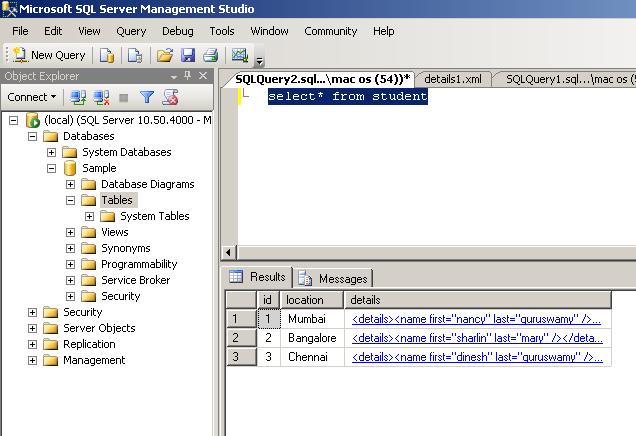Select the Tables tree item
This screenshot has height=436, width=636.
[x=117, y=200]
